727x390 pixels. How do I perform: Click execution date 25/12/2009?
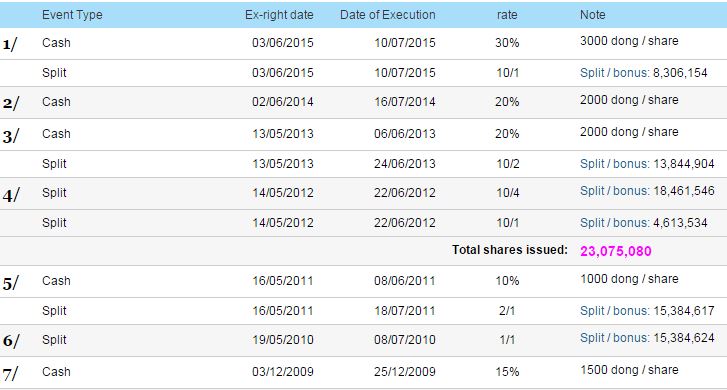405,372
